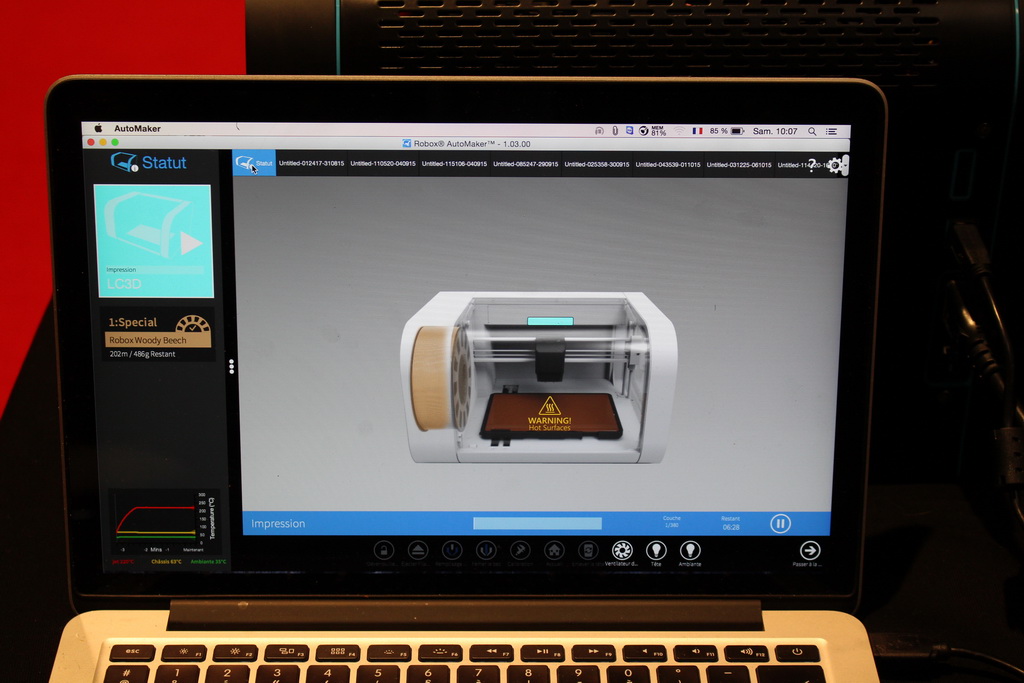The width and height of the screenshot is (1024, 683).
Task: Click the first nozzle purge icon
Action: [x=452, y=550]
